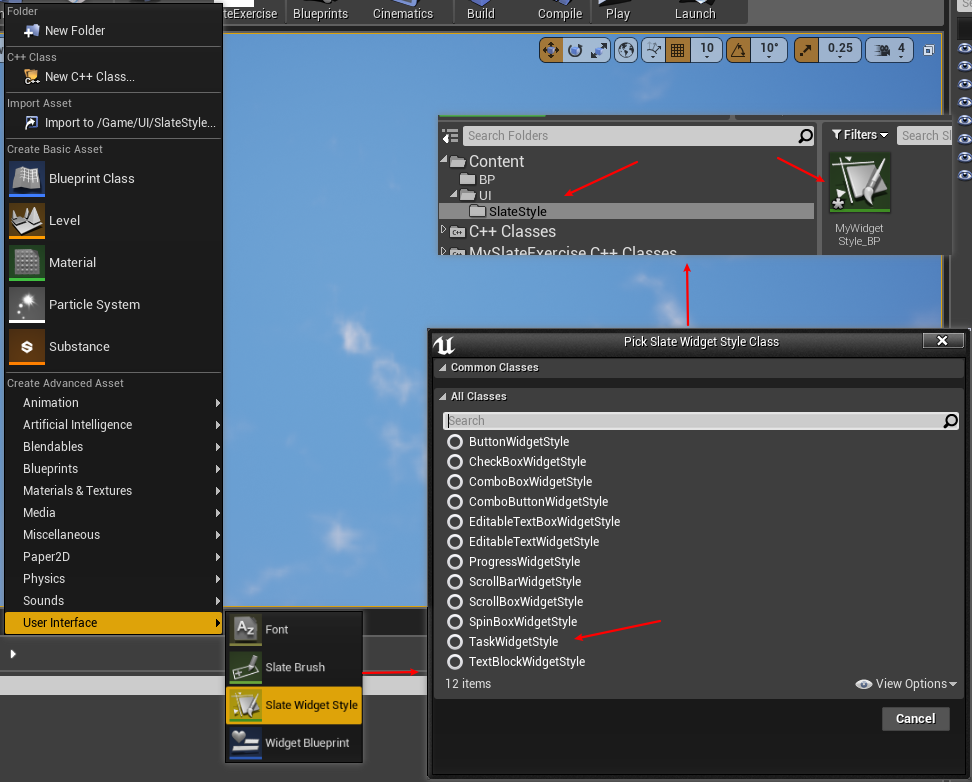Create a new Substance asset
Image resolution: width=972 pixels, height=782 pixels.
click(x=113, y=347)
